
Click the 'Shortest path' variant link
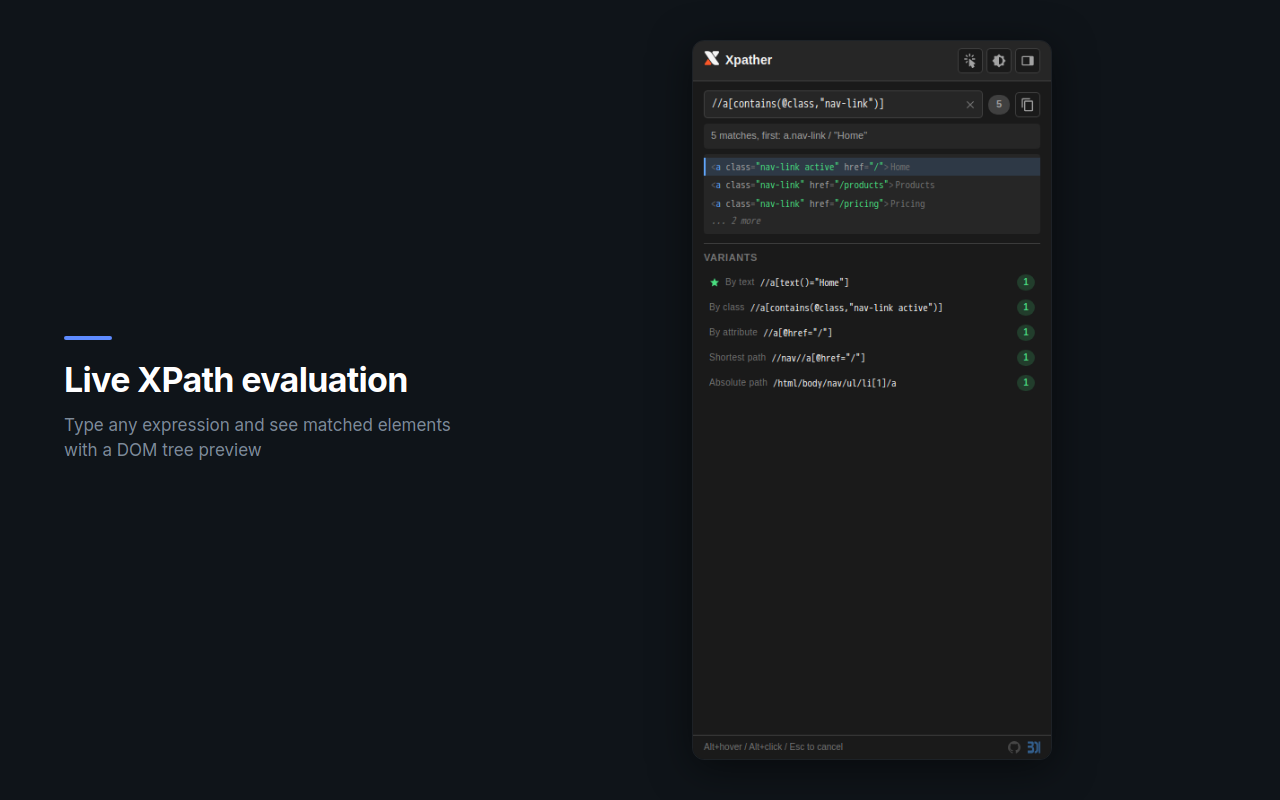point(820,357)
